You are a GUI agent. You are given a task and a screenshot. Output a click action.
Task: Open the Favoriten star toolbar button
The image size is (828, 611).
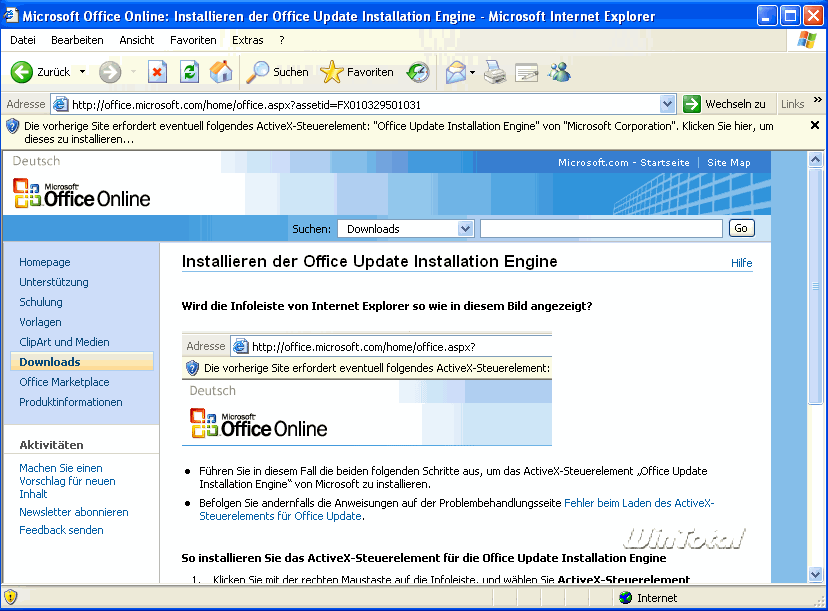(x=357, y=72)
